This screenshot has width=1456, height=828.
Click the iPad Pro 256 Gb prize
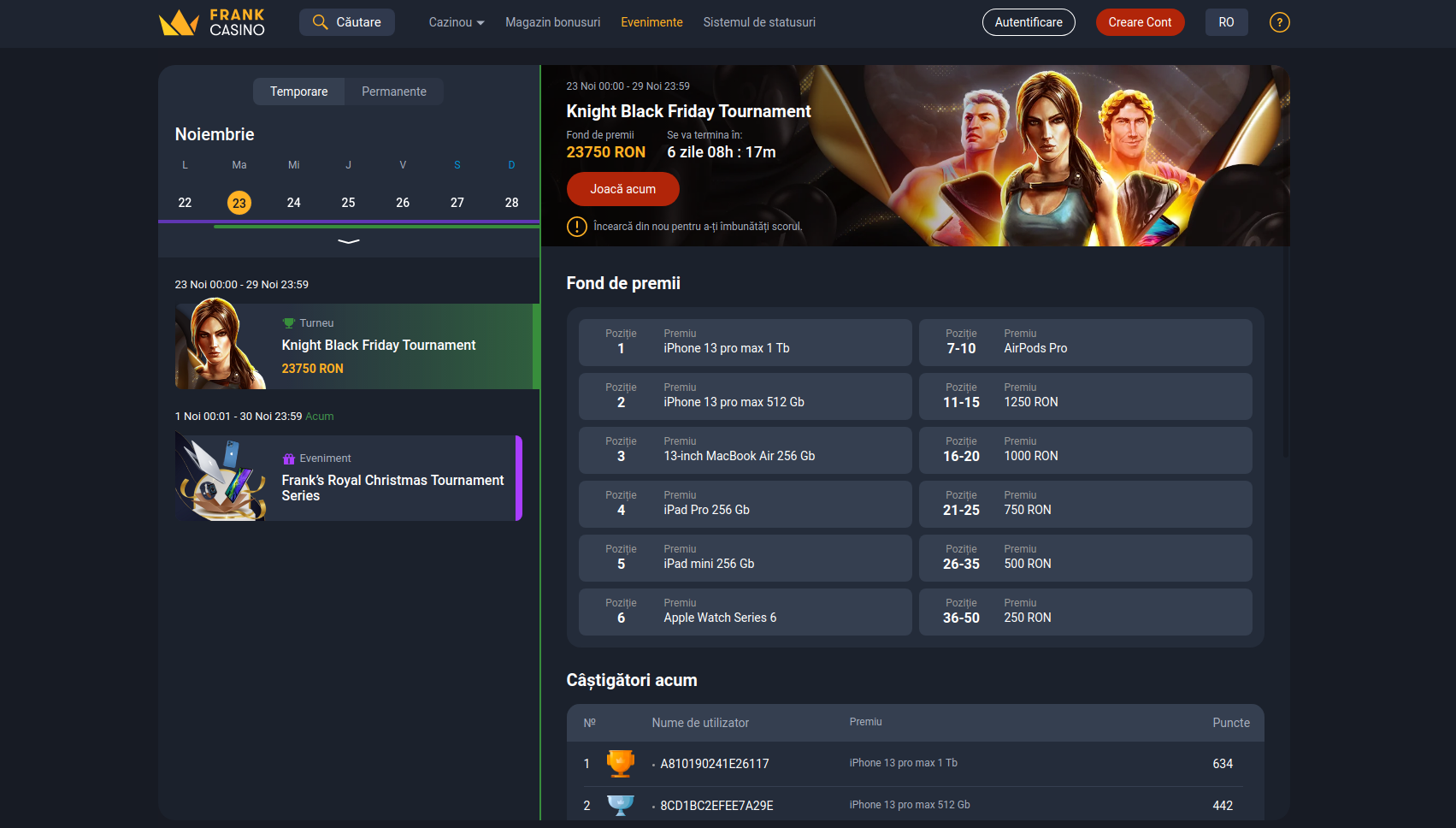(x=746, y=504)
